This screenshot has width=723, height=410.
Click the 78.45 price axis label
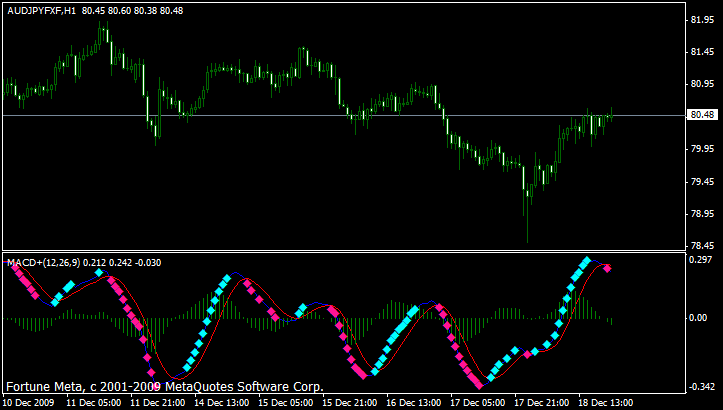tap(703, 246)
